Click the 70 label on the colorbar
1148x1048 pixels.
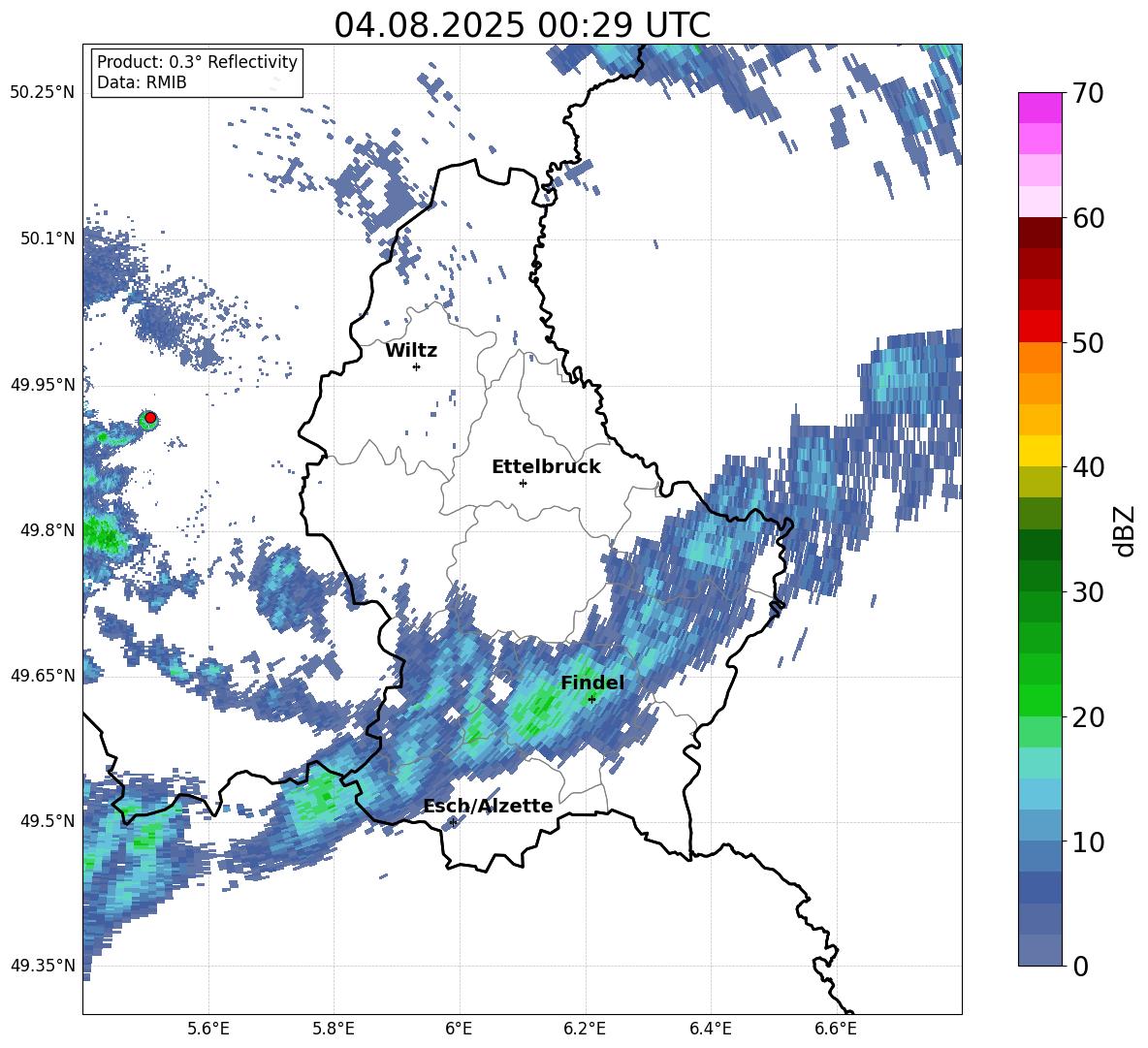[1088, 94]
